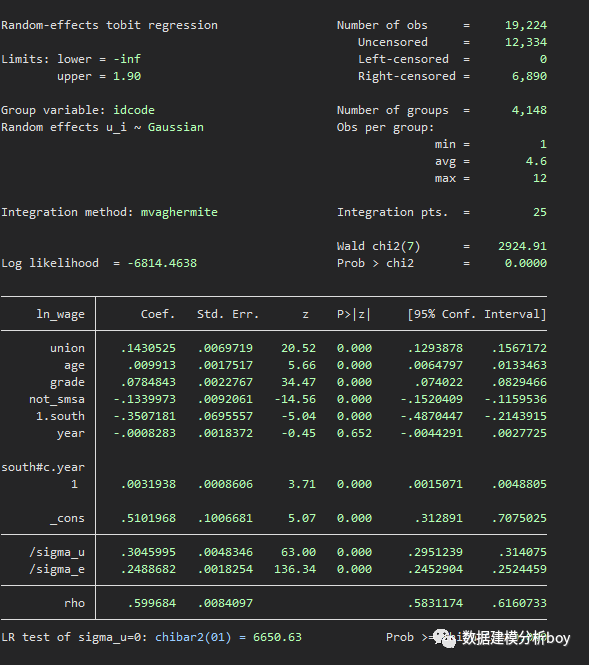Select the 'age' variable row label
Viewport: 589px width, 665px height.
pos(74,366)
